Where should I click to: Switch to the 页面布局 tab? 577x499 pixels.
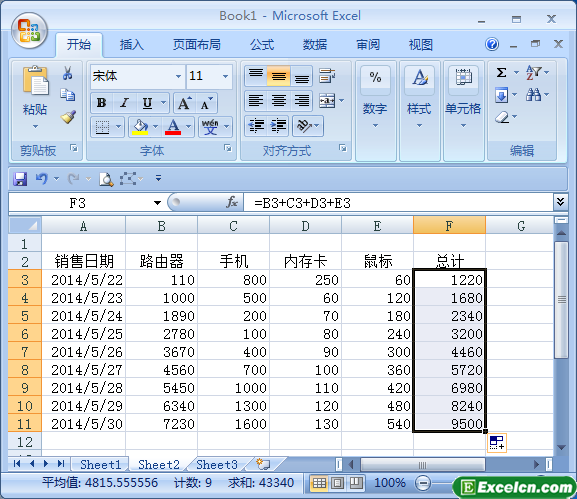coord(197,45)
